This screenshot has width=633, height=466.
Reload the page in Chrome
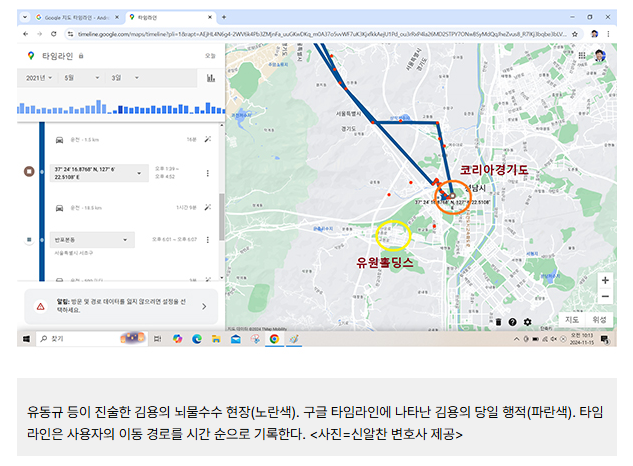click(54, 34)
